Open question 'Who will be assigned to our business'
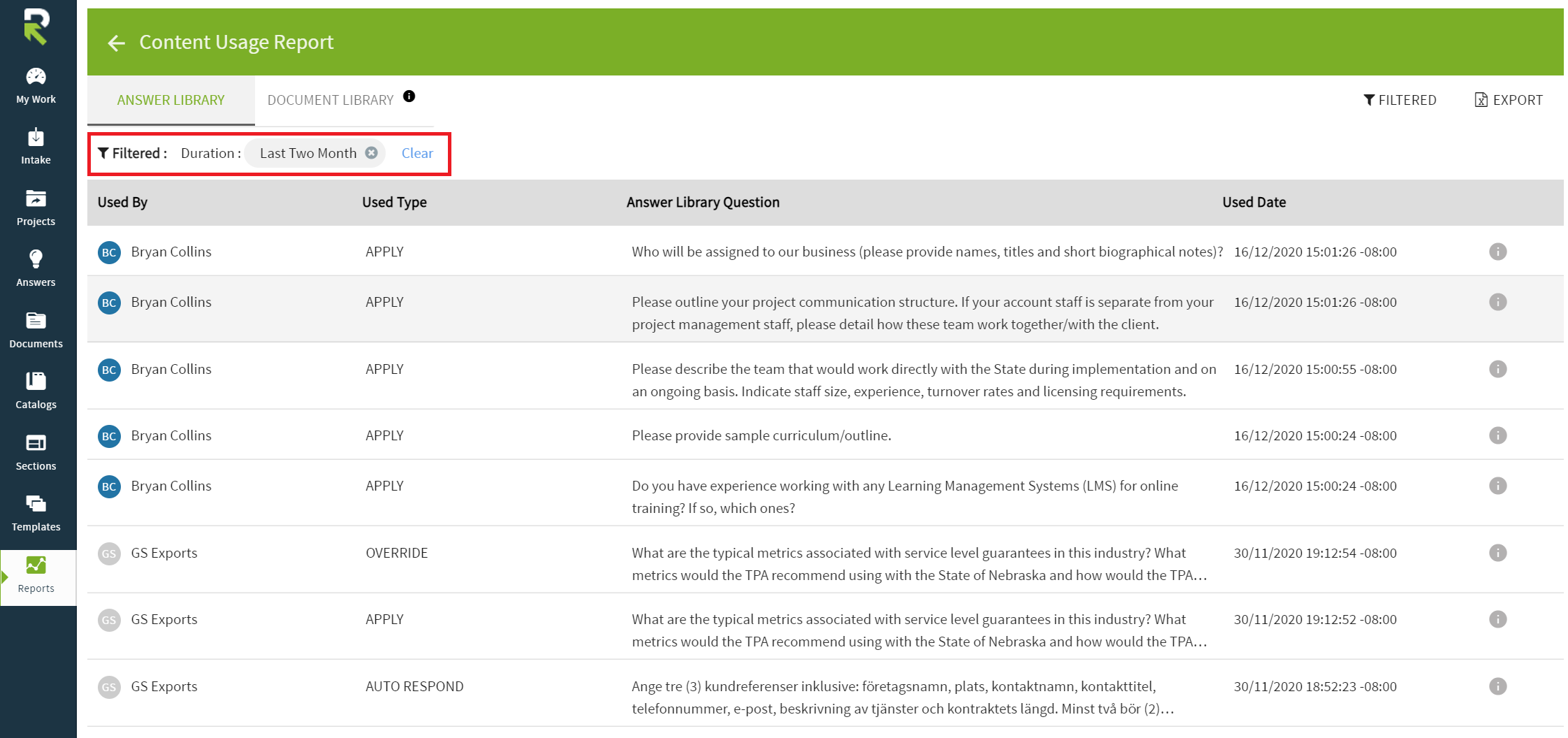Viewport: 1568px width, 738px height. 927,252
